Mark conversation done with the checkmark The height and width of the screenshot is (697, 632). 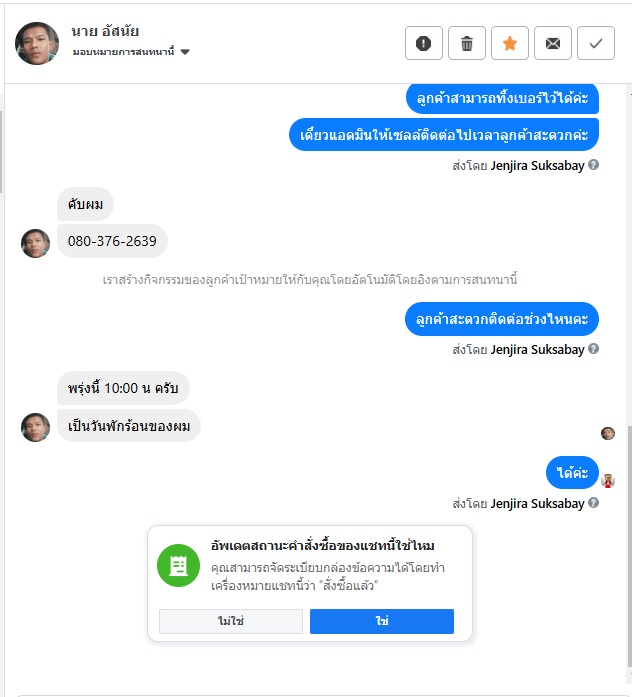click(x=596, y=43)
